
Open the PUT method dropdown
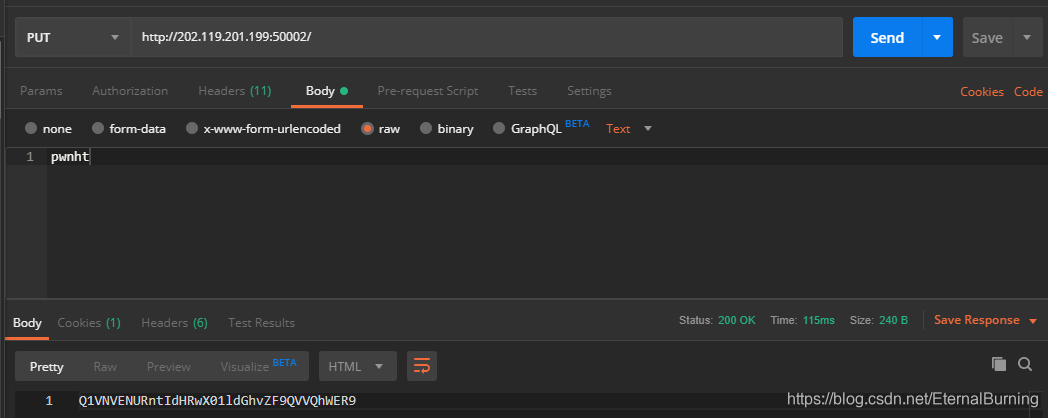[x=73, y=37]
